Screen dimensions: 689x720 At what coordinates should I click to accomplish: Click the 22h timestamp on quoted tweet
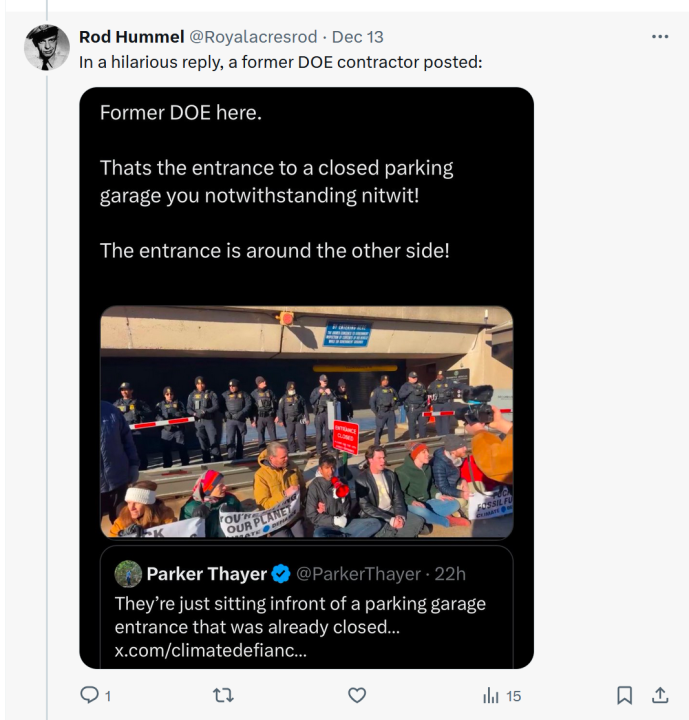point(447,574)
